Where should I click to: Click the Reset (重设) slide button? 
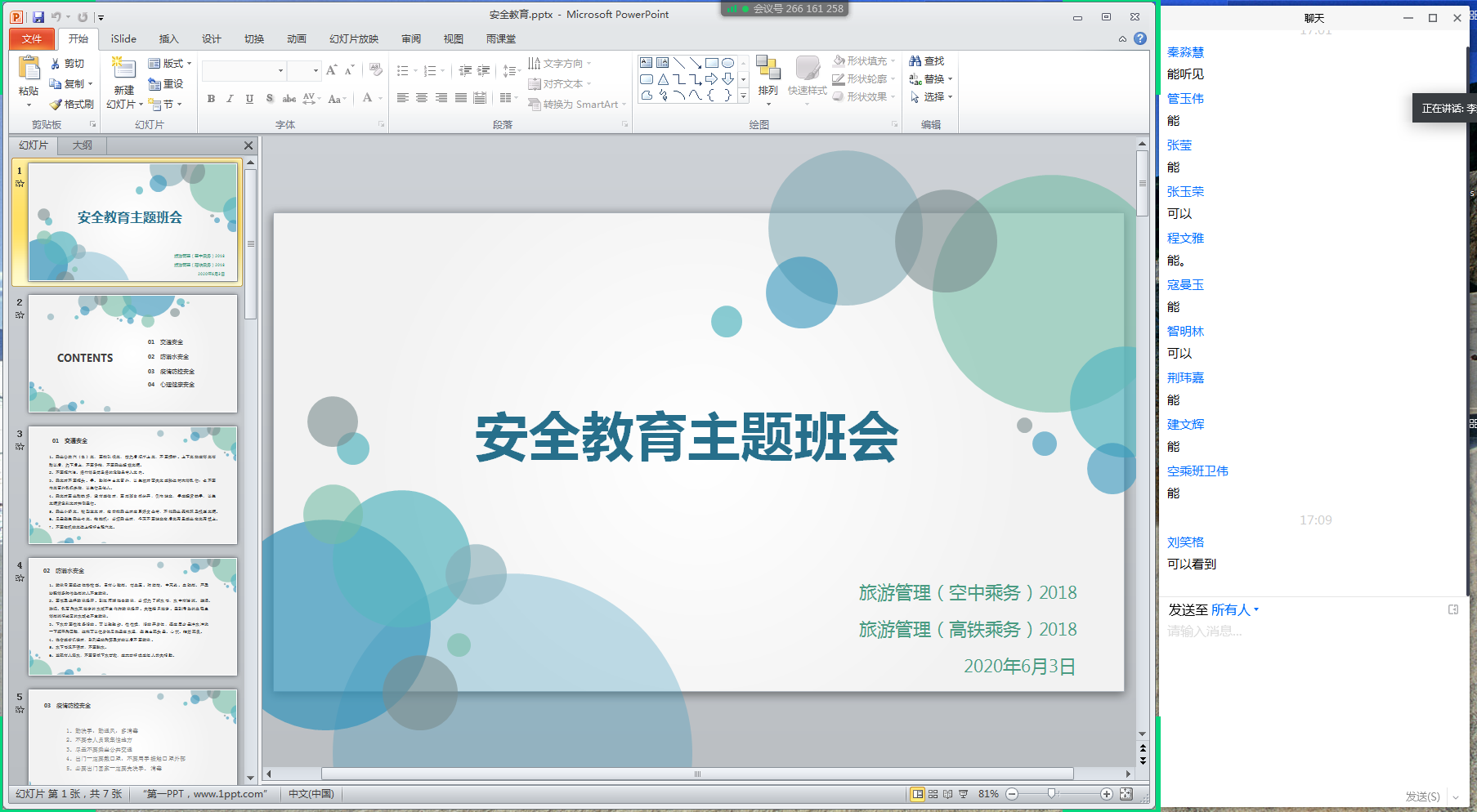[166, 84]
